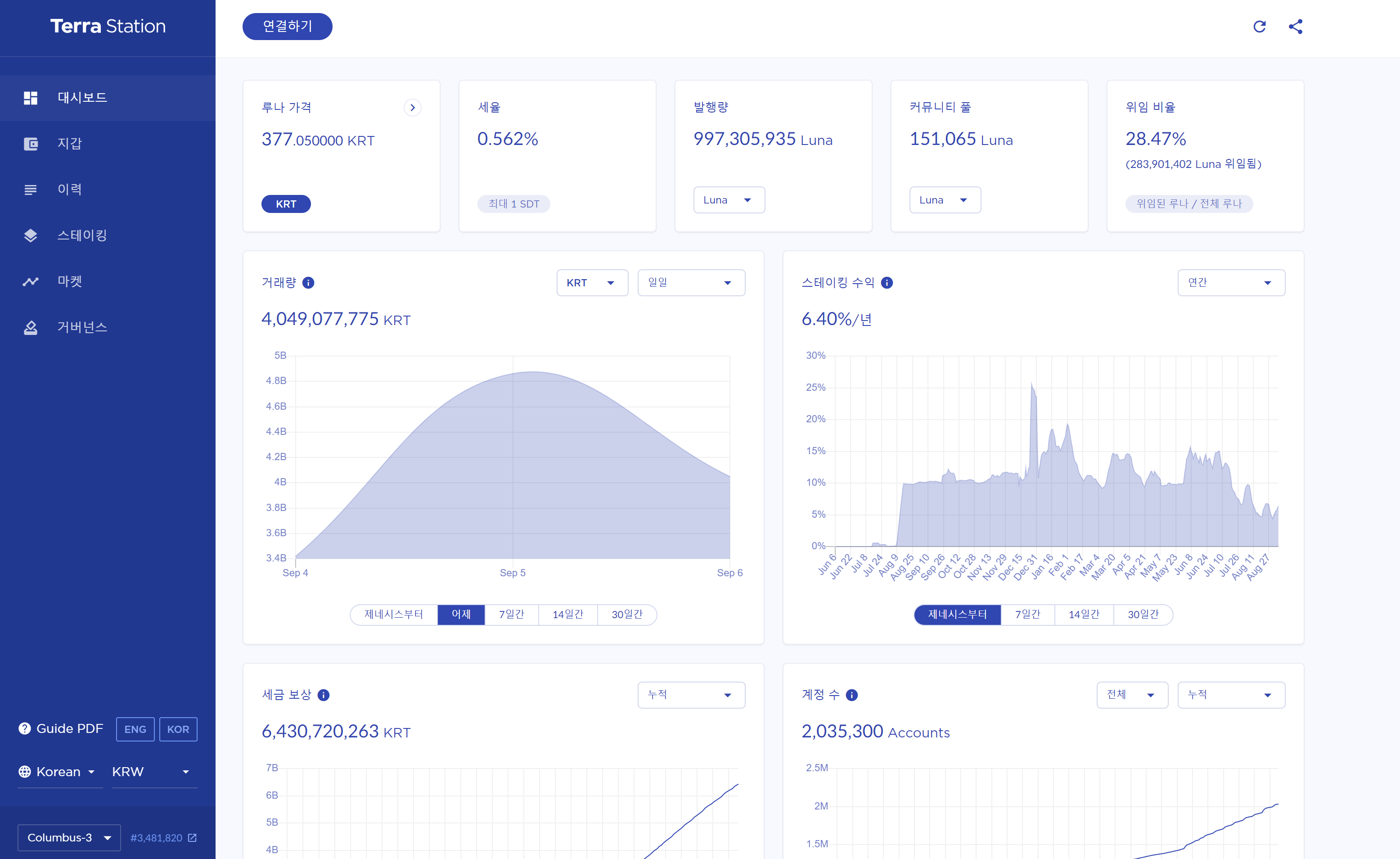
Task: Click the 최대 1 SDT tag
Action: click(x=513, y=204)
